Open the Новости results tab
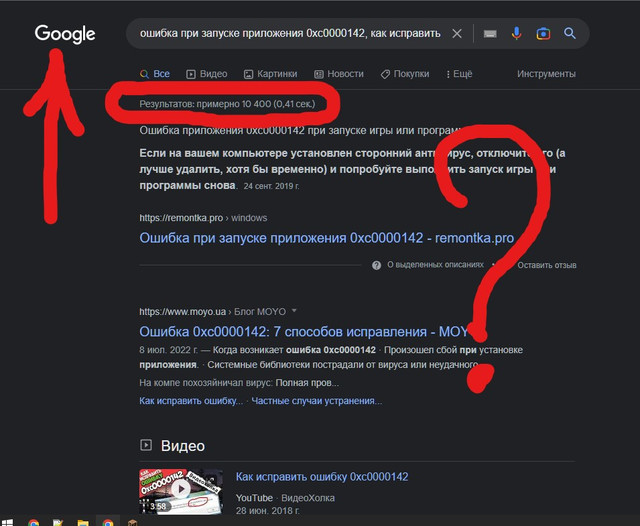This screenshot has height=526, width=640. 338,74
